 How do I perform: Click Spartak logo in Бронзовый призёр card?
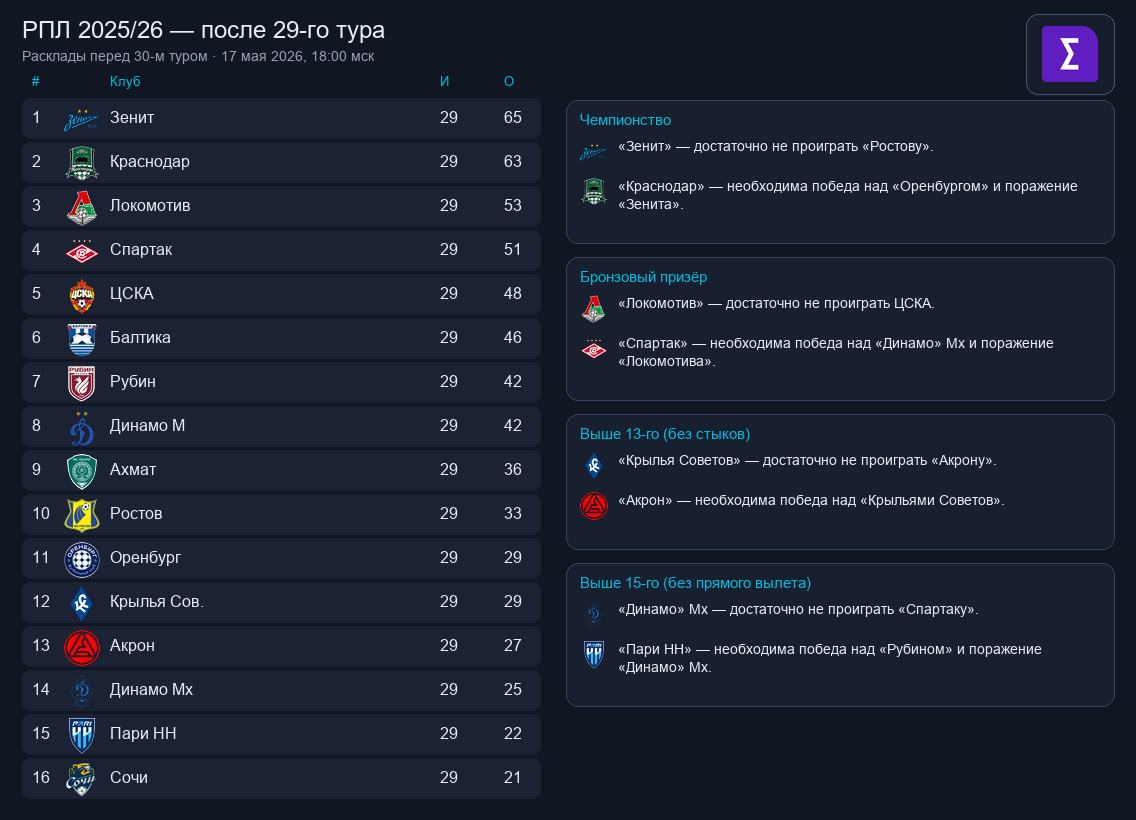(x=593, y=349)
